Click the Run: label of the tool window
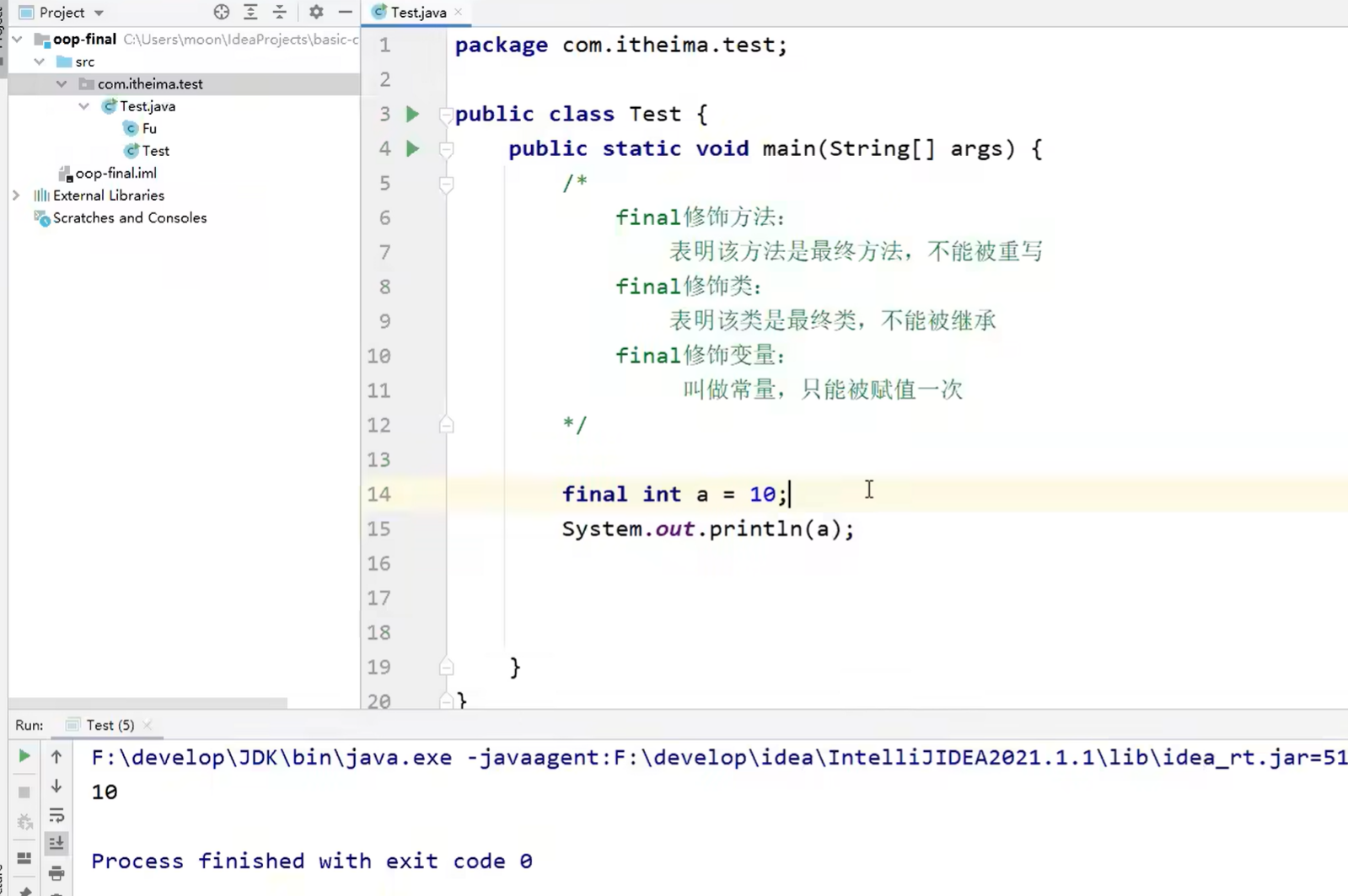 pos(29,725)
